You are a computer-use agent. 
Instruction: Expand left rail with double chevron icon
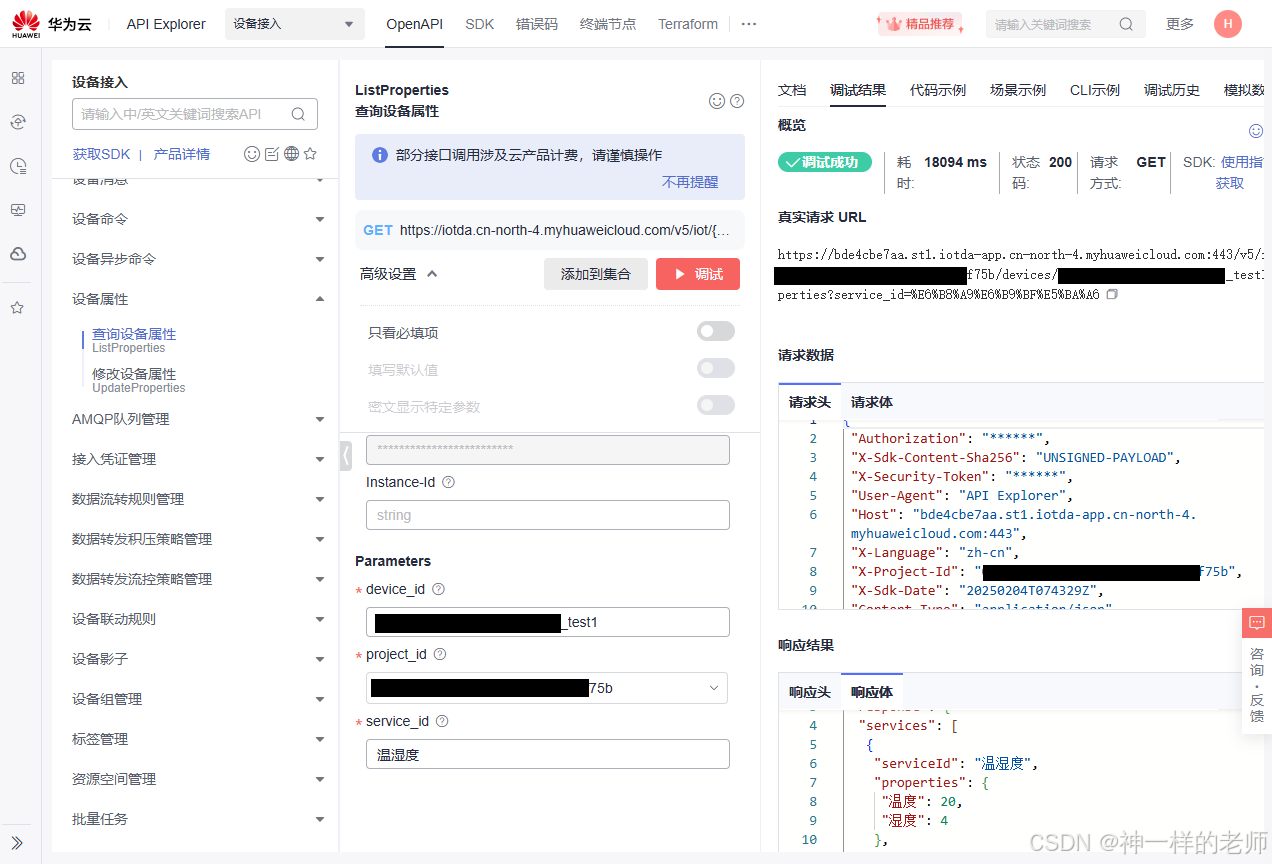pyautogui.click(x=17, y=842)
